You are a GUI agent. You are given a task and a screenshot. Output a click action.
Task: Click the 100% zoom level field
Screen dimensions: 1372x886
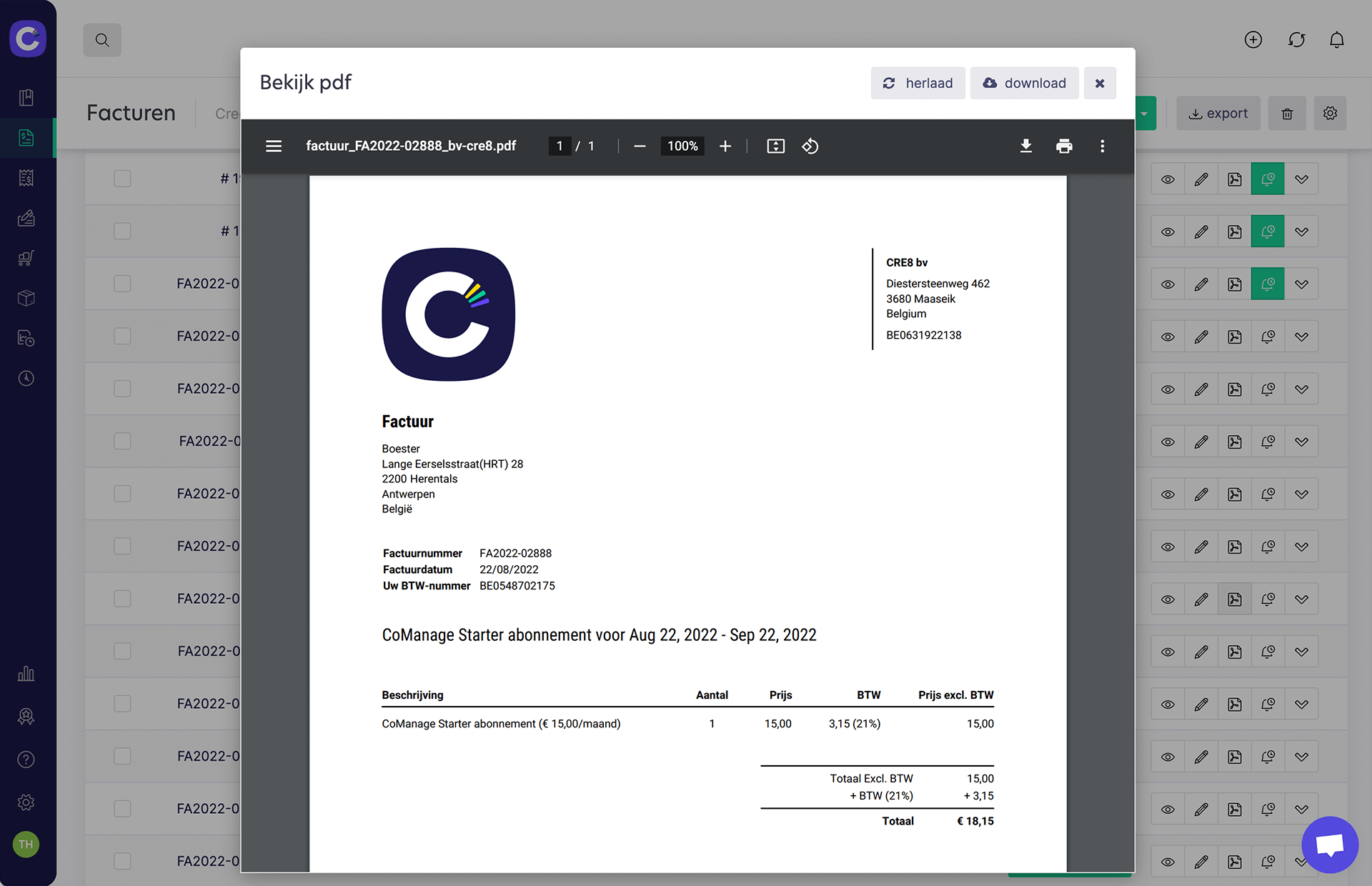pos(682,146)
